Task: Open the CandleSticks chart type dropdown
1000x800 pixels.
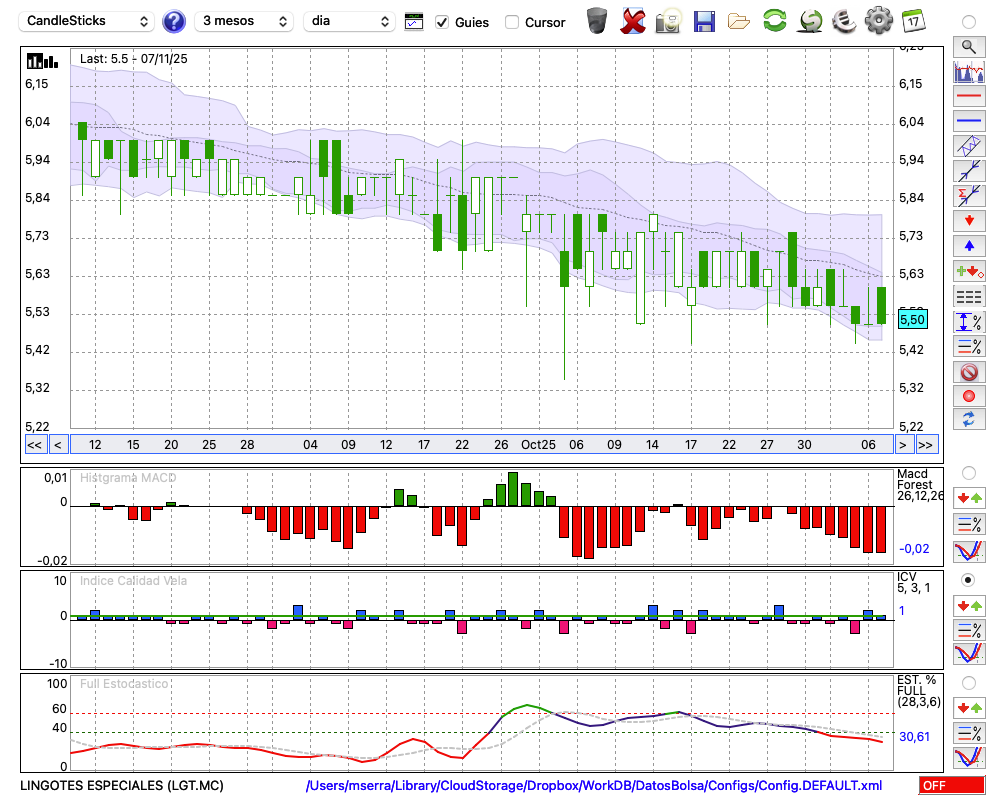Action: 87,21
